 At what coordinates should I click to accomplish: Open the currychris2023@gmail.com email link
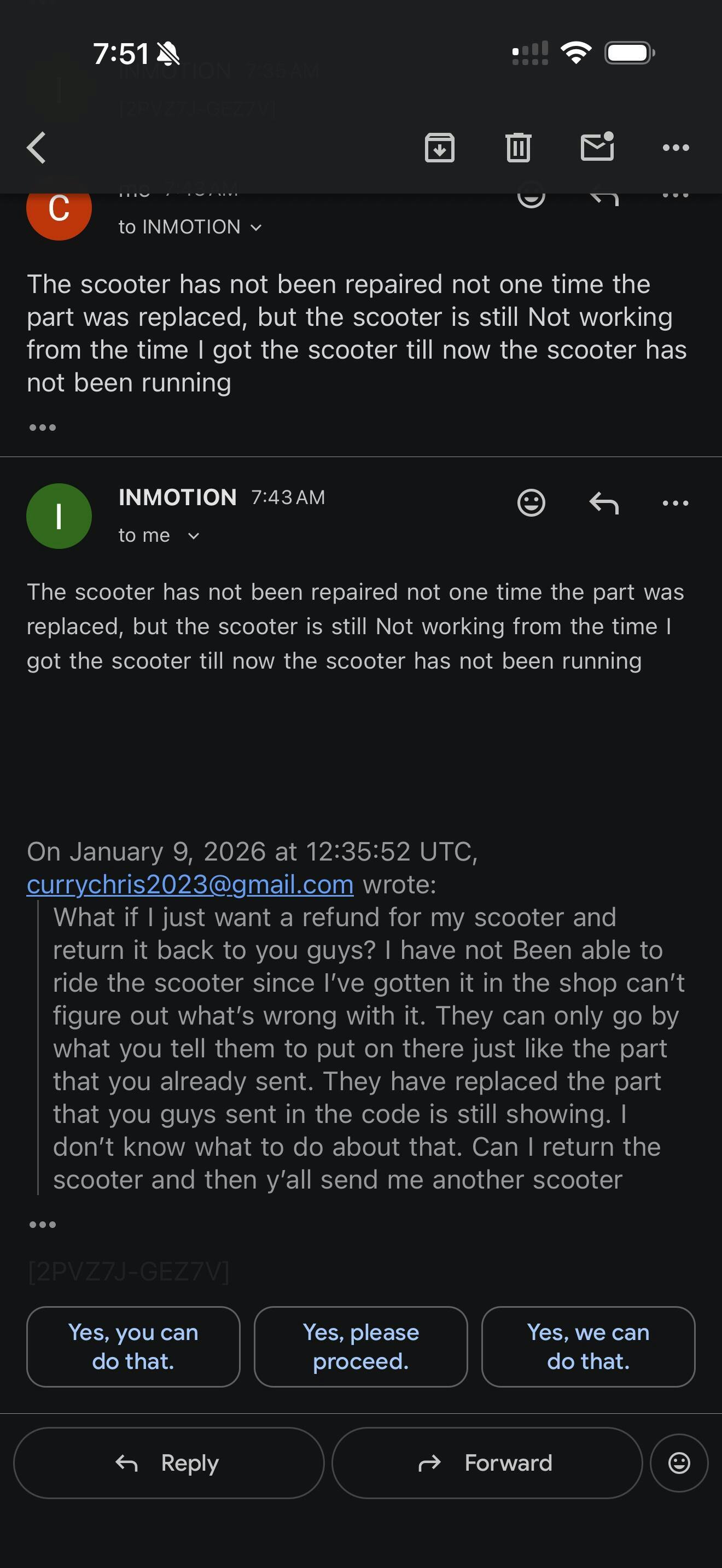(x=190, y=885)
